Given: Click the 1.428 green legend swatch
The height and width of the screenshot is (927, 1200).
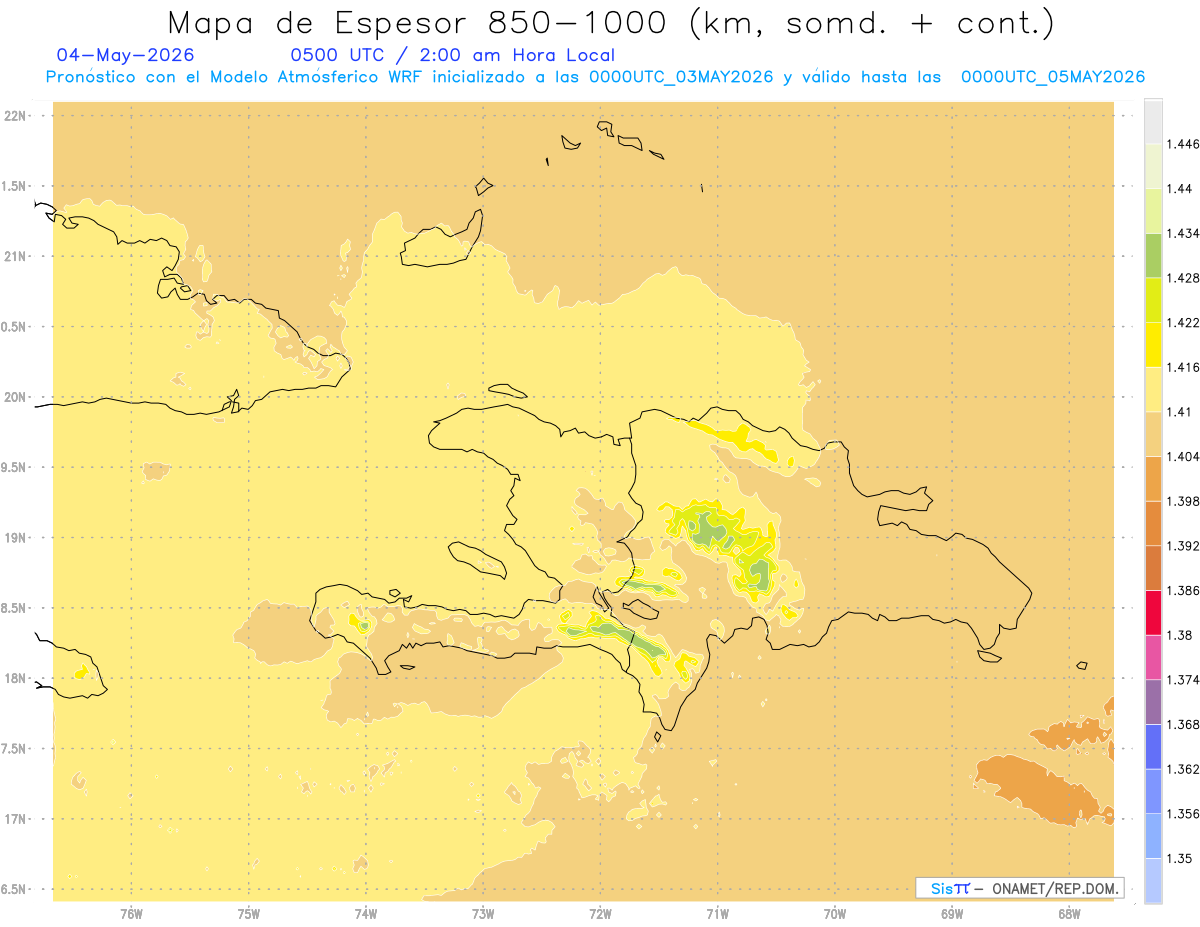Looking at the screenshot, I should coord(1153,255).
